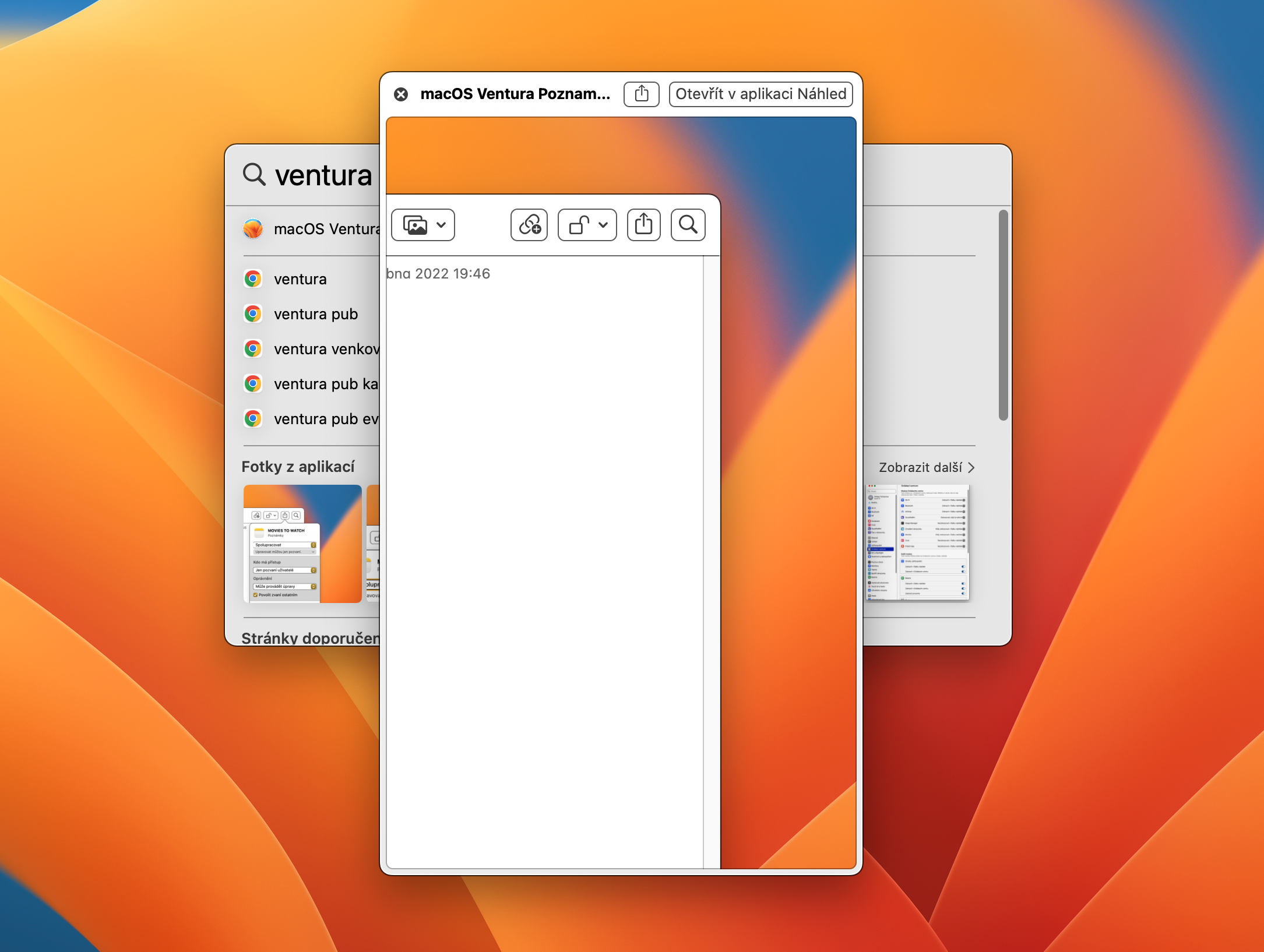Screen dimensions: 1264x952
Task: Click the add link collaboration icon
Action: click(529, 225)
